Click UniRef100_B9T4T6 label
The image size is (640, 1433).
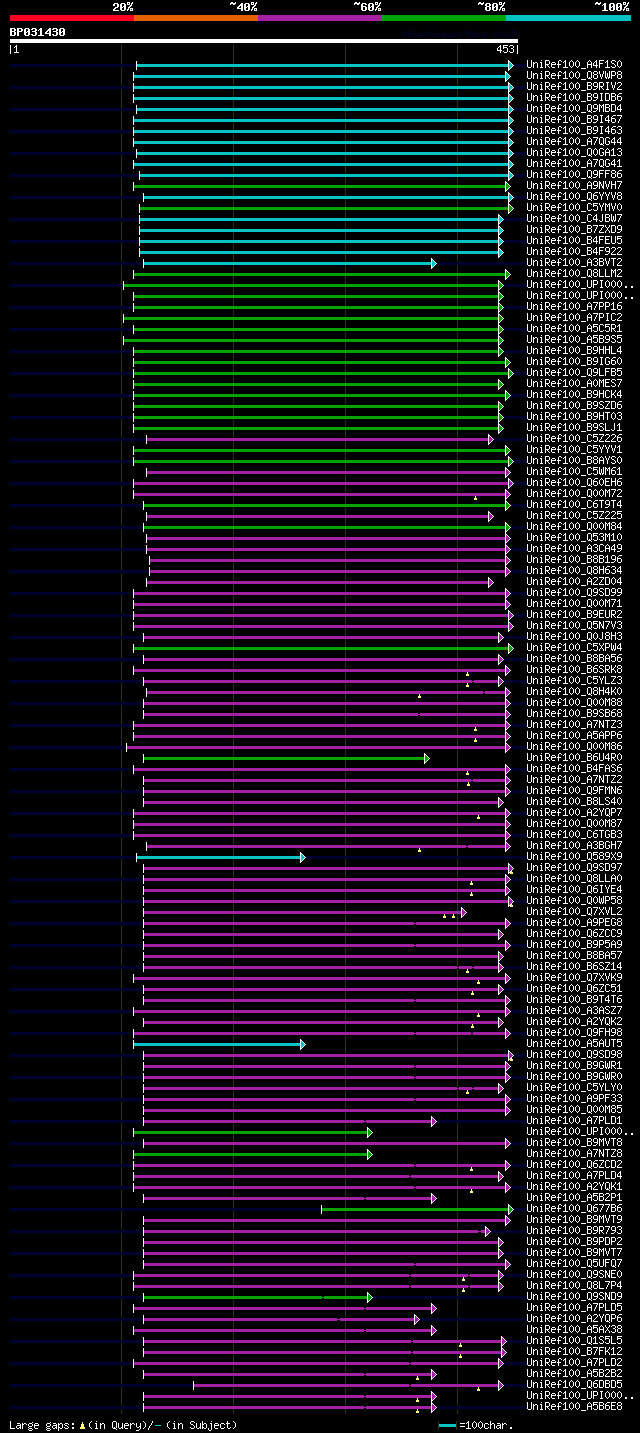(x=574, y=999)
